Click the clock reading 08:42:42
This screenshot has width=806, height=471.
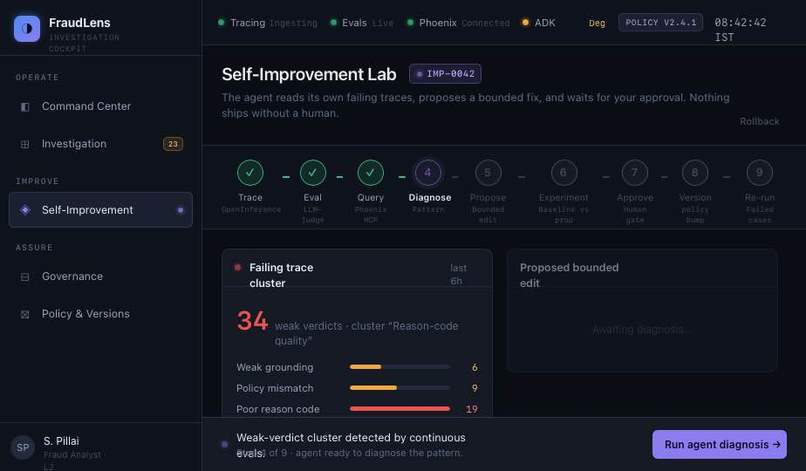pos(740,29)
